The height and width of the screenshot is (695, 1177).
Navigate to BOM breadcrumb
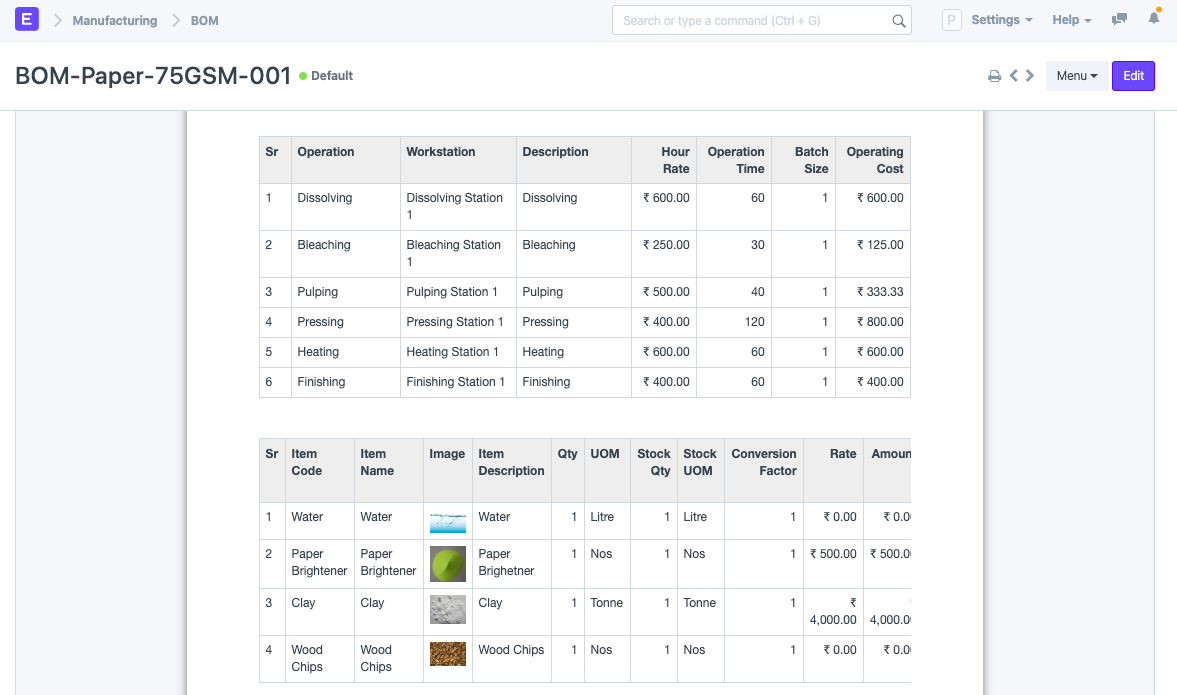204,20
